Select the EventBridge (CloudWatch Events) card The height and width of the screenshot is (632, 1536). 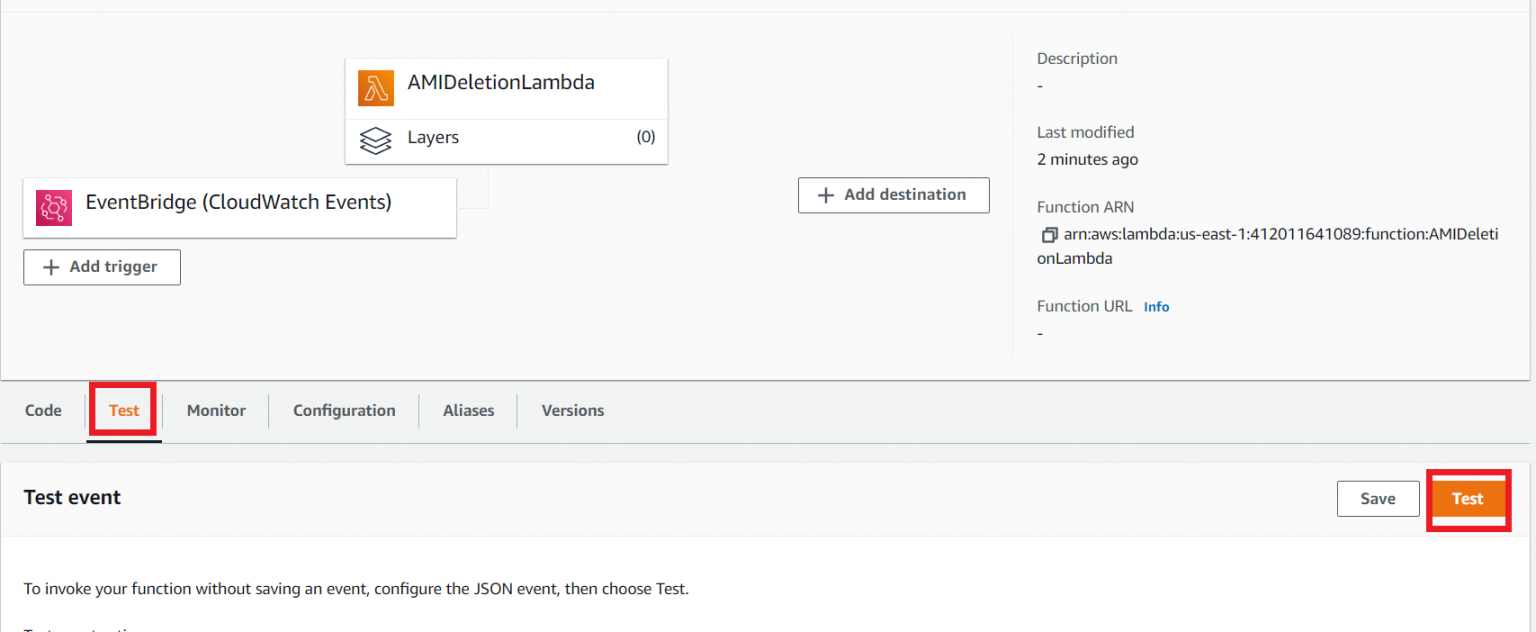tap(240, 207)
